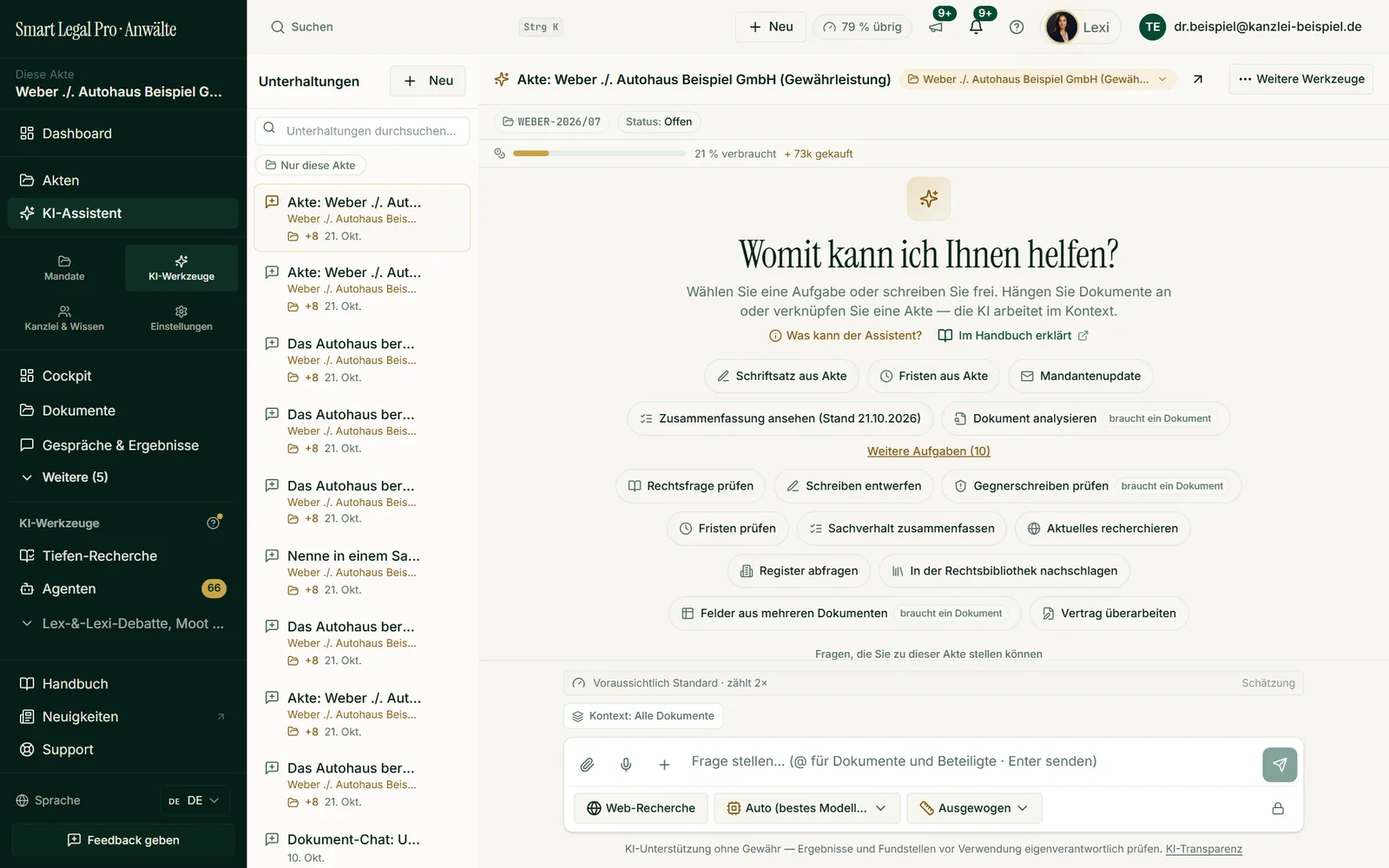Click the microphone dictation icon
Viewport: 1389px width, 868px height.
click(626, 765)
